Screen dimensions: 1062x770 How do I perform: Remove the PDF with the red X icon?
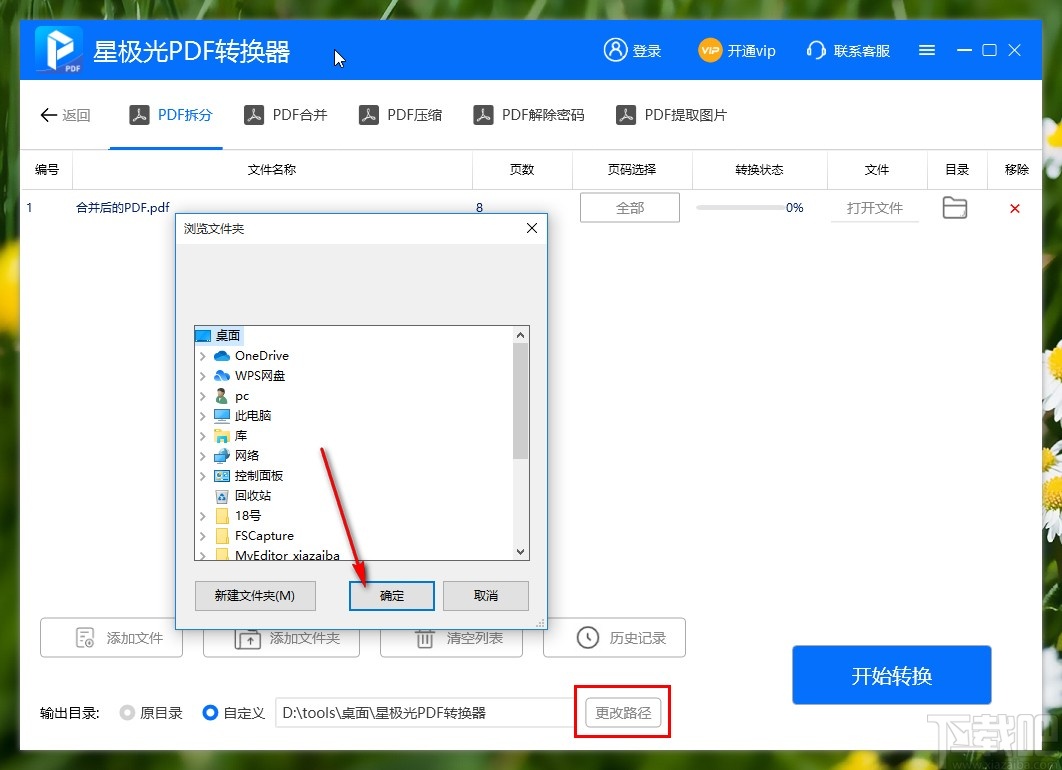point(1015,208)
